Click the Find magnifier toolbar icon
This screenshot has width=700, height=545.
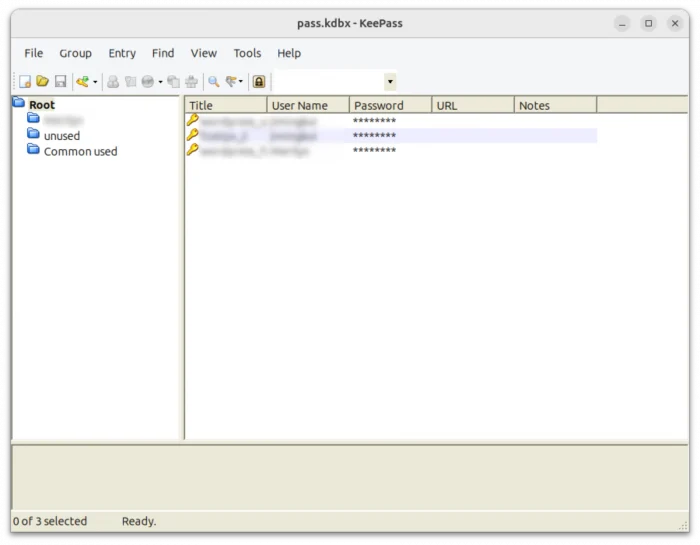tap(213, 82)
